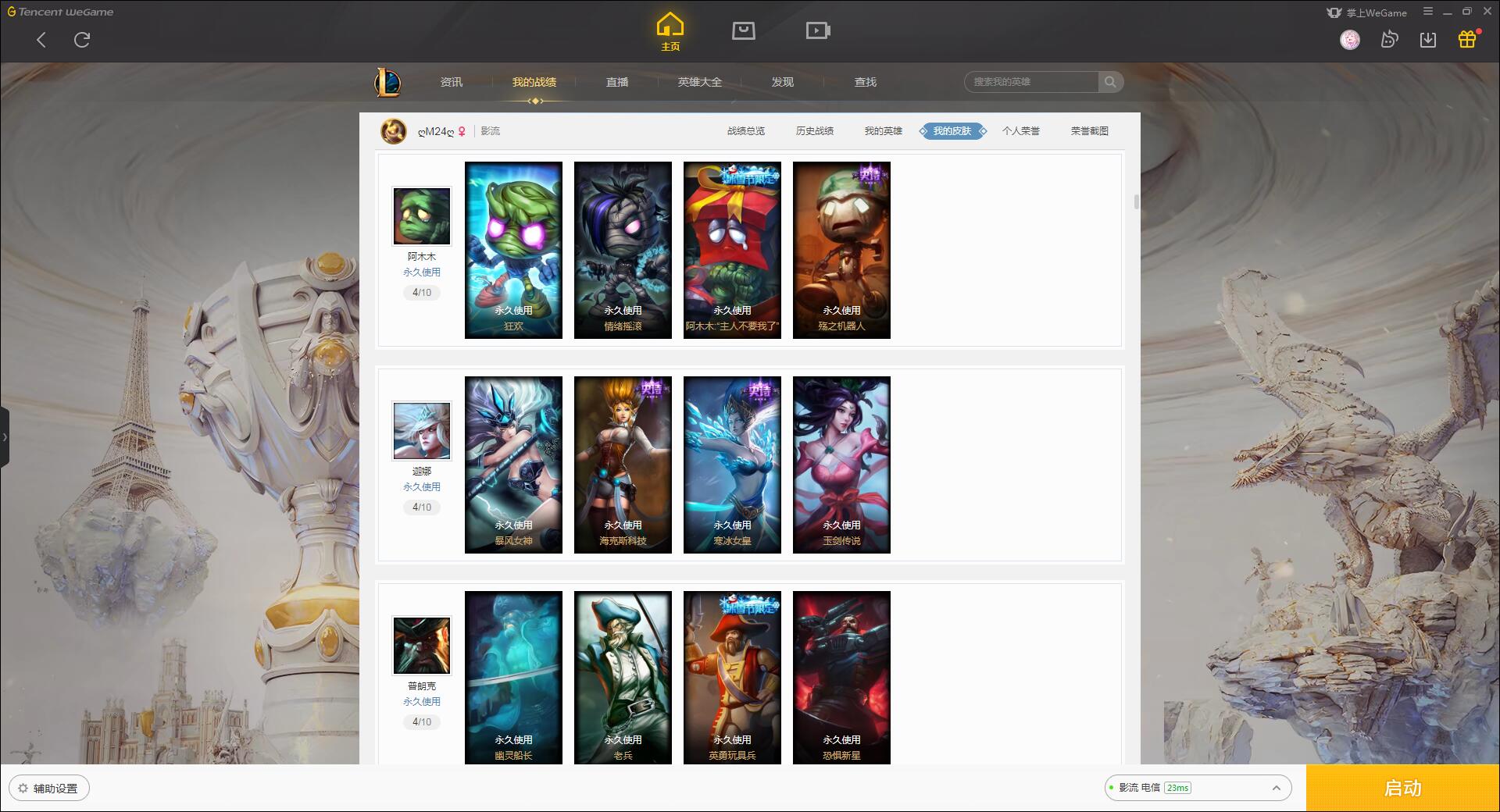This screenshot has height=812, width=1500.
Task: Switch to 查找 tab
Action: [x=866, y=82]
